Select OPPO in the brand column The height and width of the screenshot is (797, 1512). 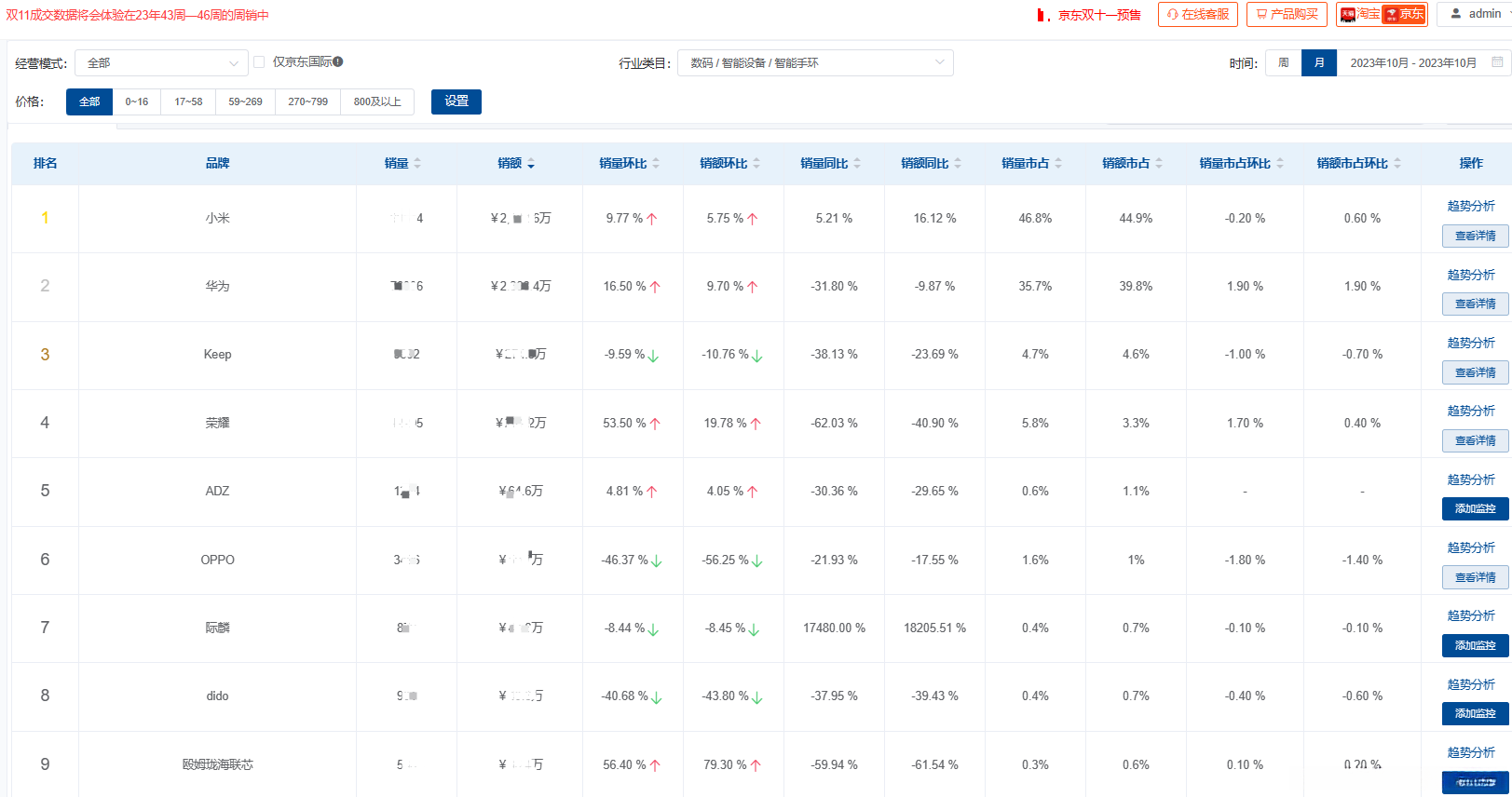click(x=217, y=560)
